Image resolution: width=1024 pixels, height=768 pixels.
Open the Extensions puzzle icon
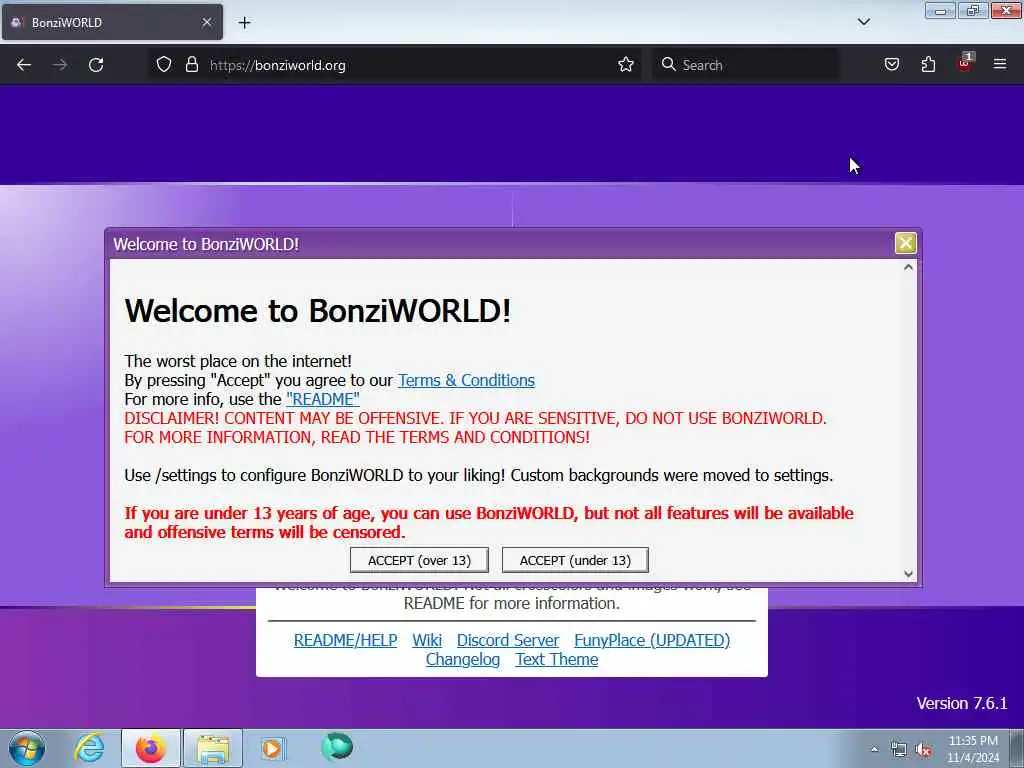pos(928,64)
